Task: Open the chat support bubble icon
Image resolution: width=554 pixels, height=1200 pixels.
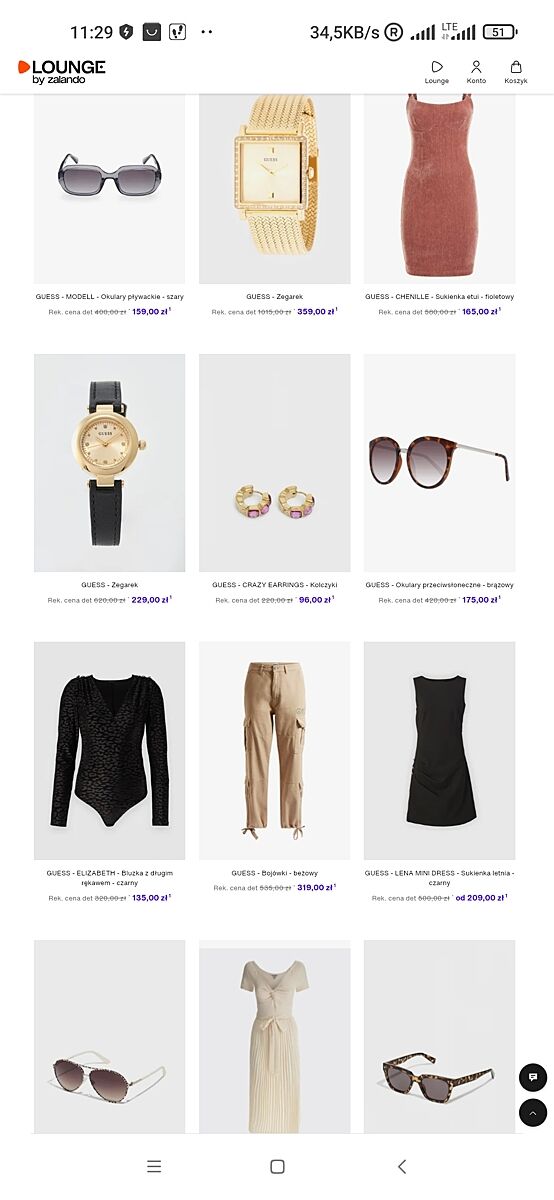Action: [533, 1077]
